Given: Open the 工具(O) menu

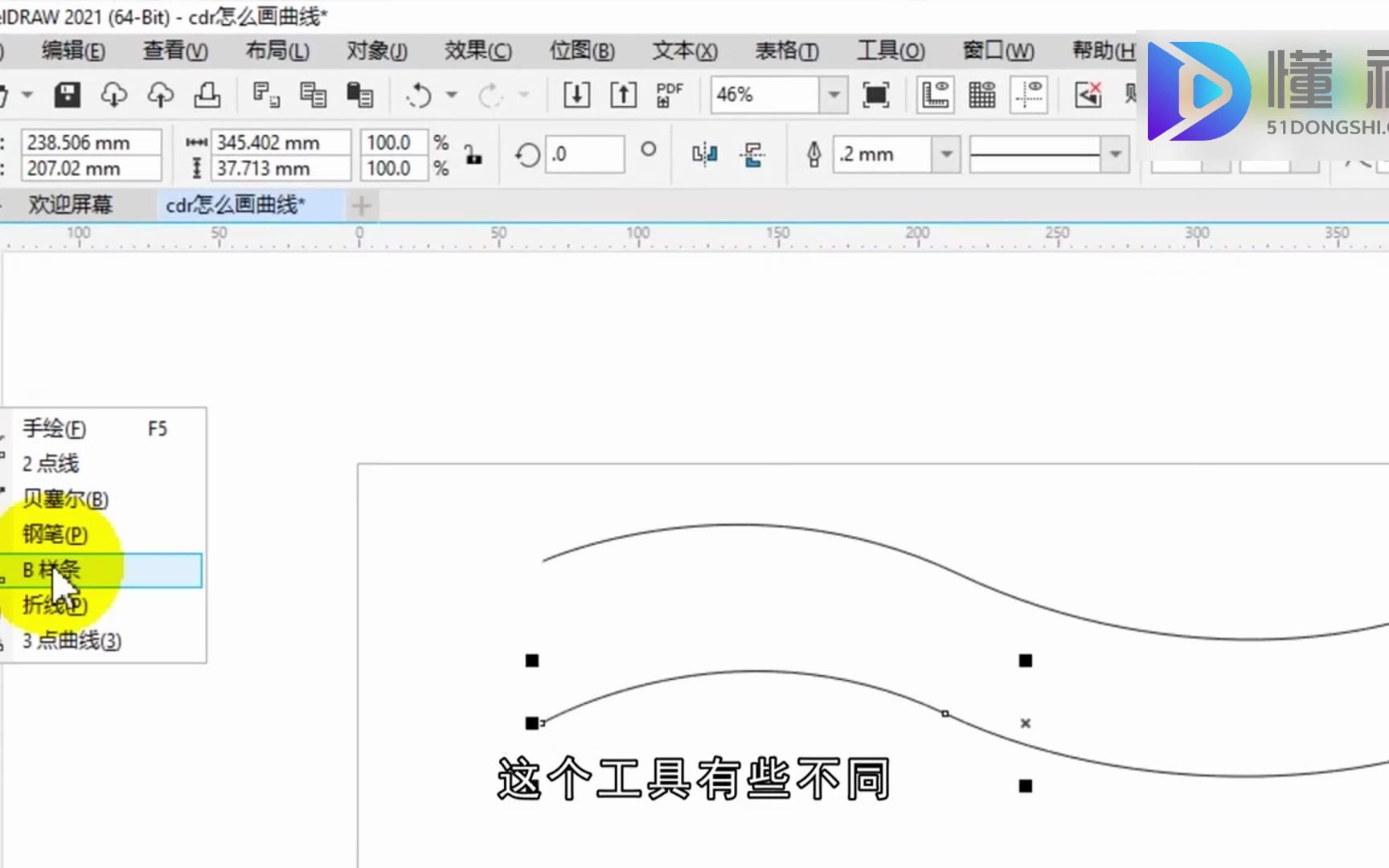Looking at the screenshot, I should pyautogui.click(x=891, y=51).
